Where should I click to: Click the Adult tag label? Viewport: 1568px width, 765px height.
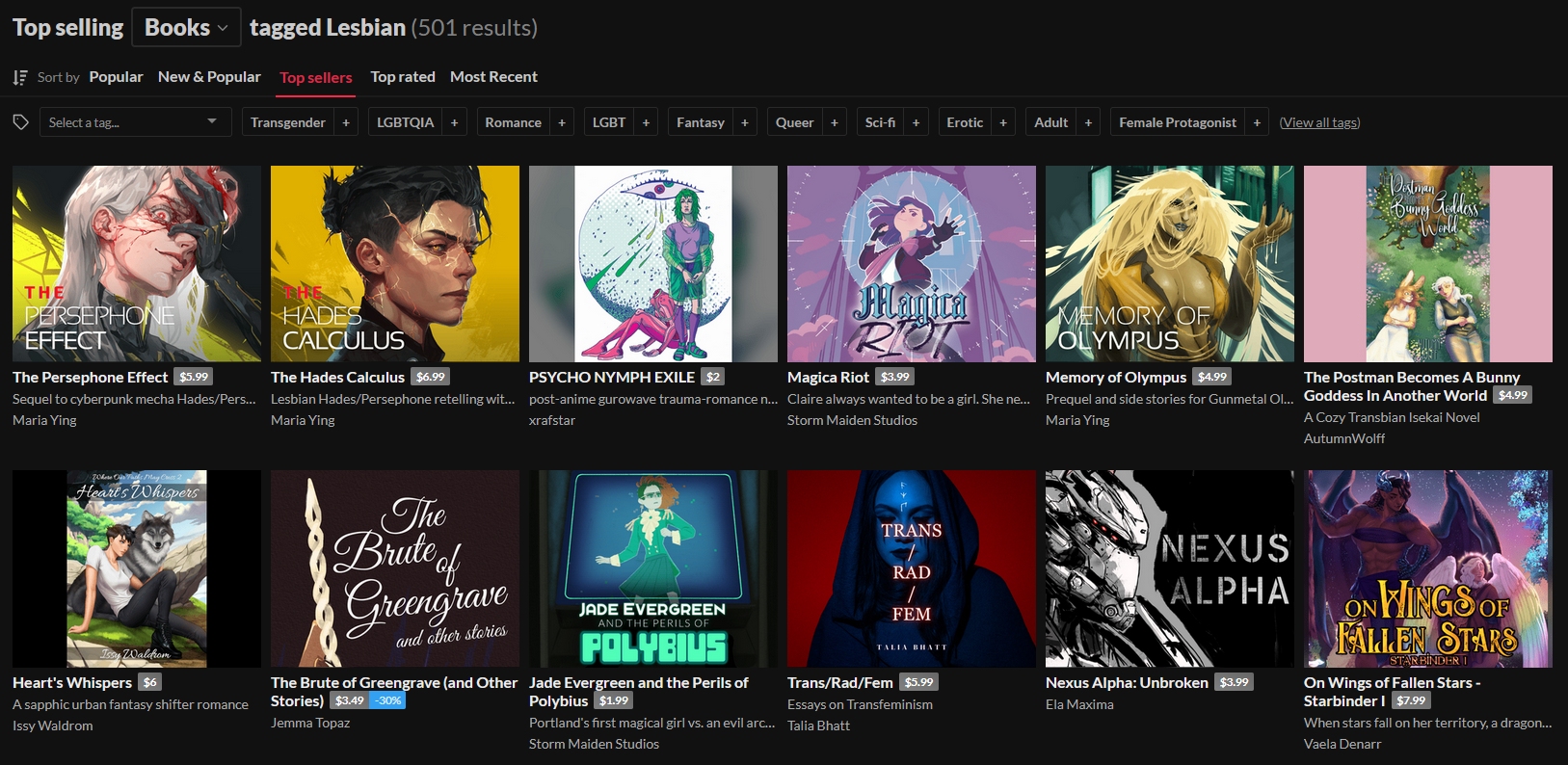[x=1050, y=122]
